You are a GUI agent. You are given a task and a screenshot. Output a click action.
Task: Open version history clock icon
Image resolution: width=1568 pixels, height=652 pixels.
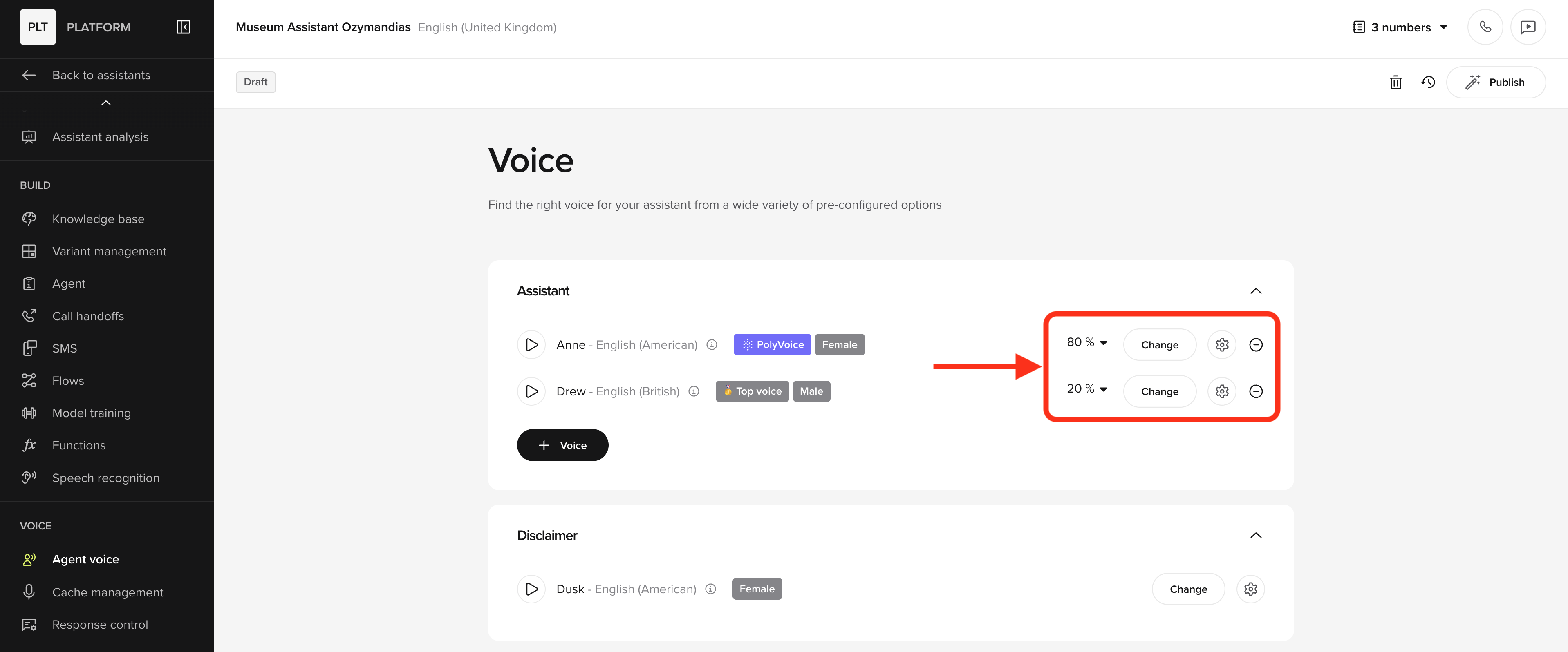1427,82
